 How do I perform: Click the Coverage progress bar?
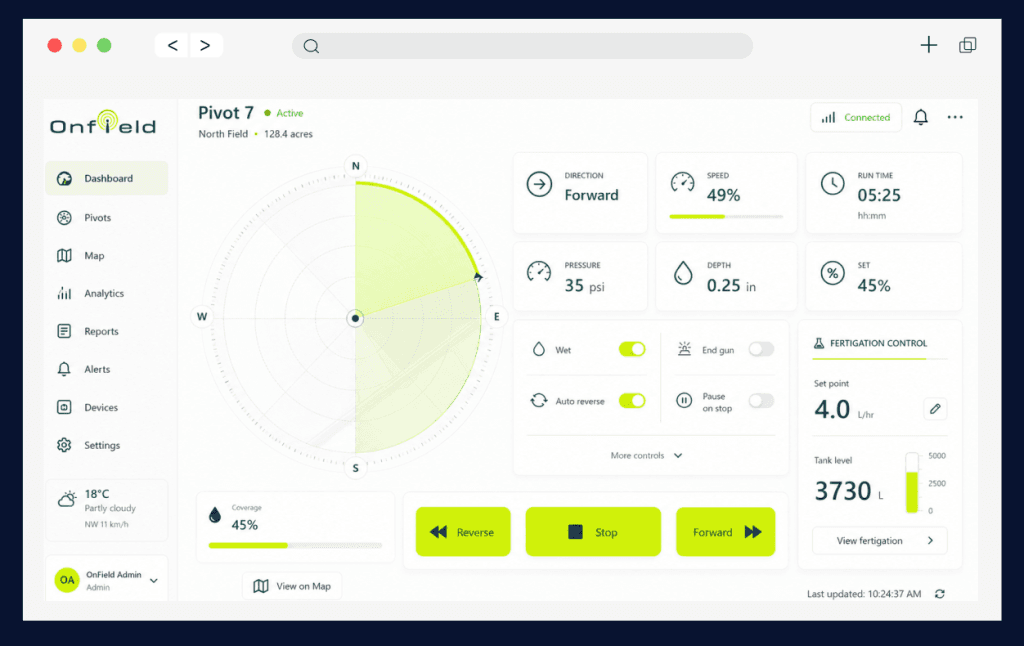point(295,545)
